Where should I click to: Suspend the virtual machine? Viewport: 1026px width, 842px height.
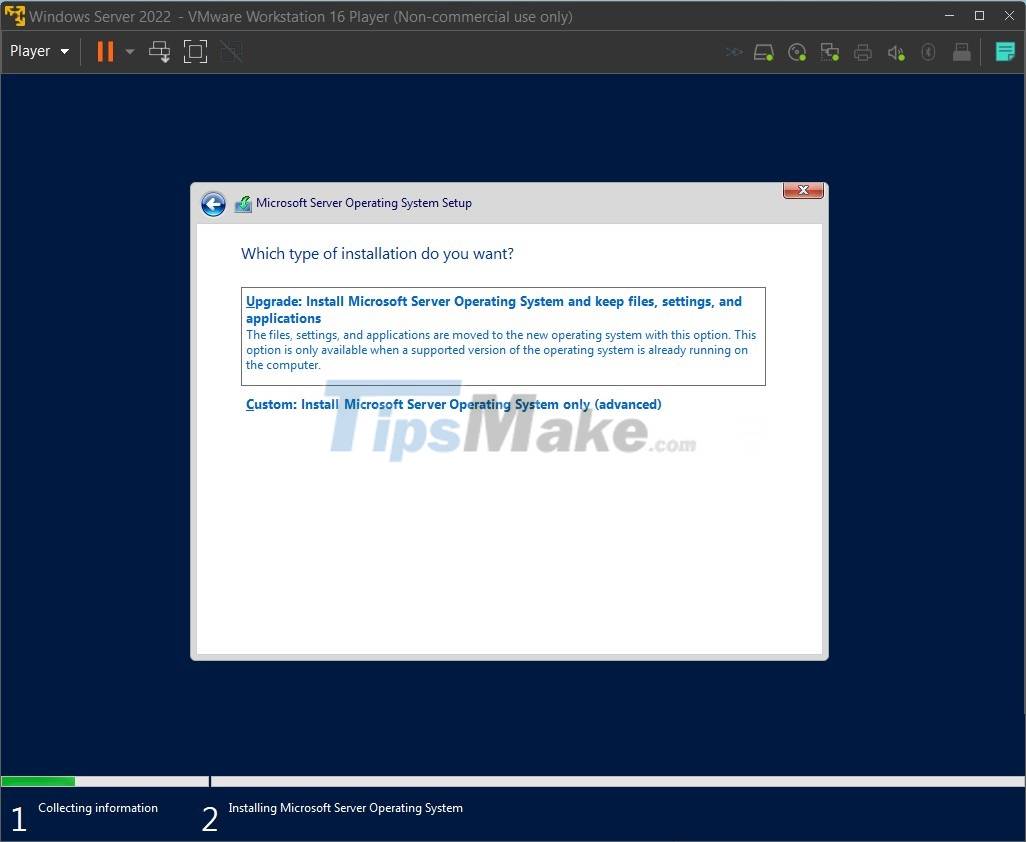click(x=105, y=51)
